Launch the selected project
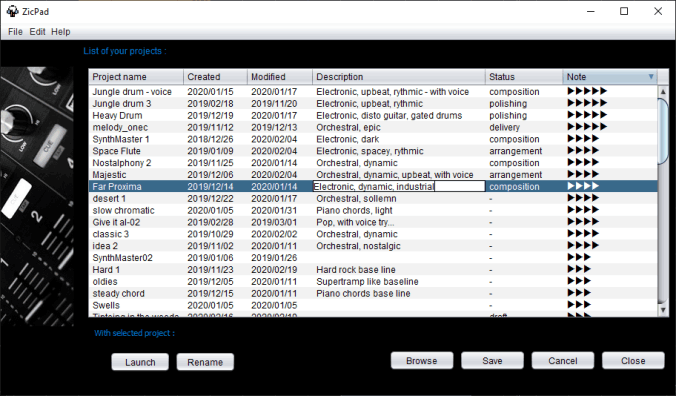This screenshot has width=676, height=396. point(140,362)
